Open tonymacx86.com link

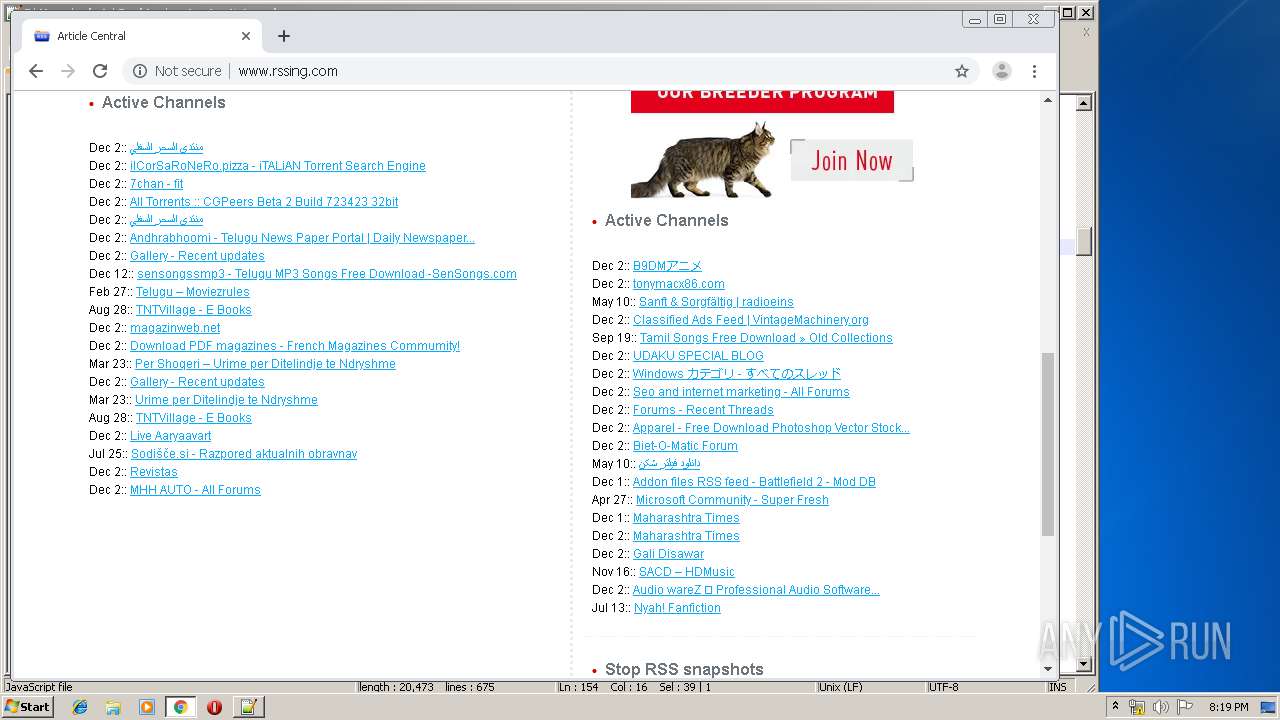679,284
